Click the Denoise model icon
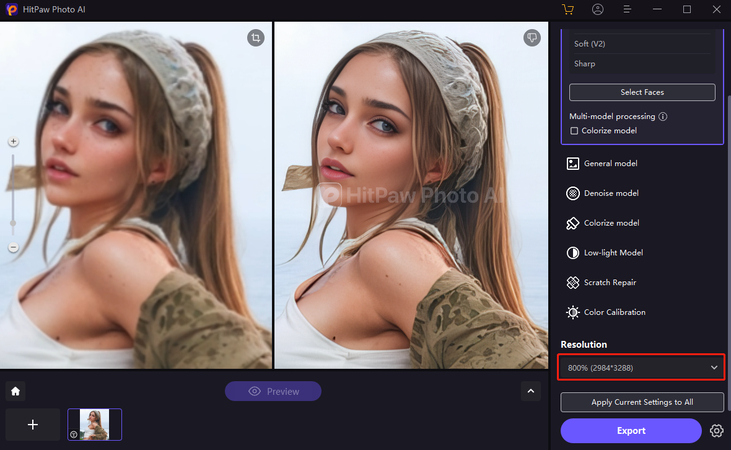This screenshot has width=731, height=450. (x=572, y=193)
